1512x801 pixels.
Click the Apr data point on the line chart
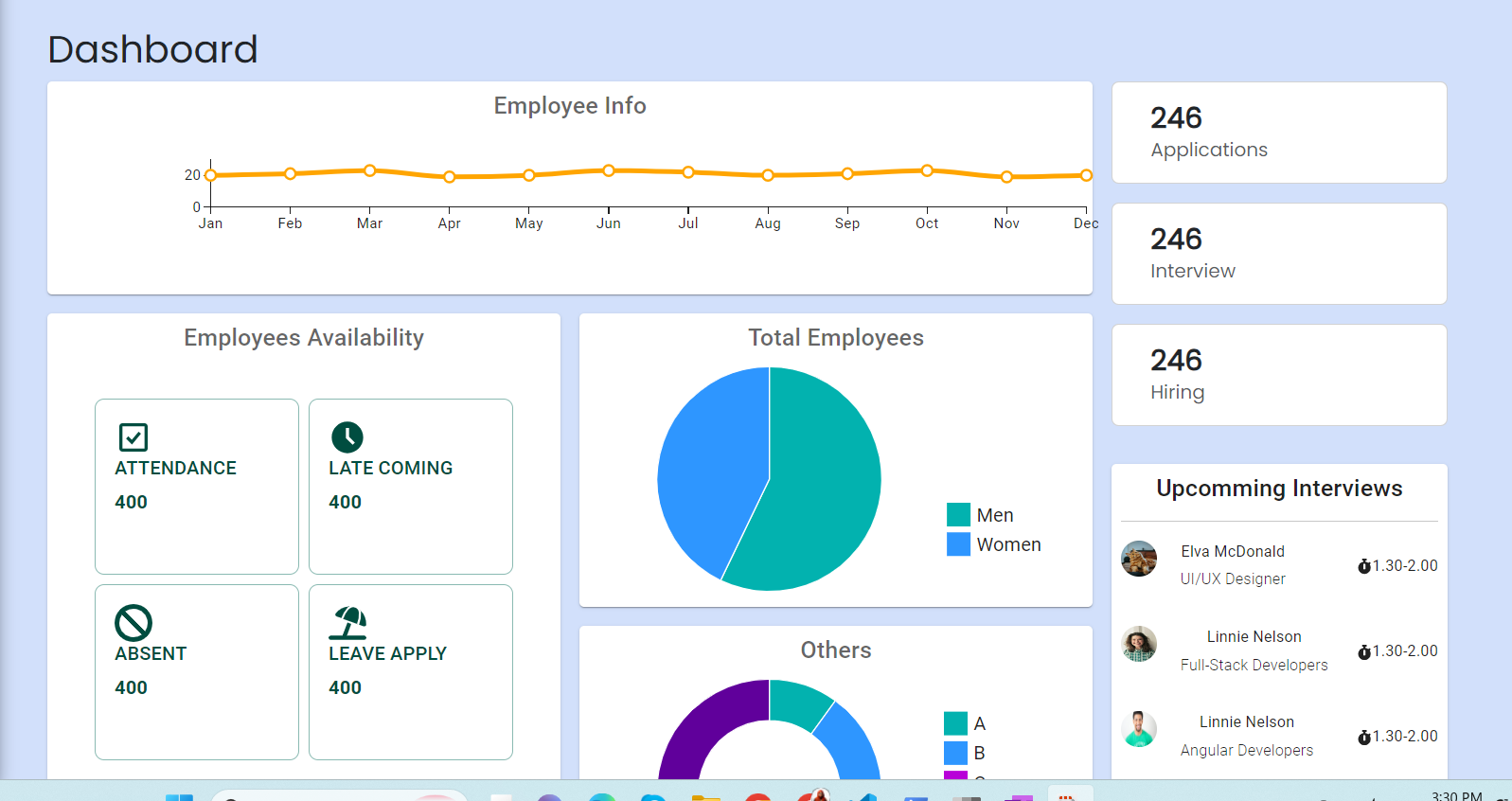(x=450, y=177)
